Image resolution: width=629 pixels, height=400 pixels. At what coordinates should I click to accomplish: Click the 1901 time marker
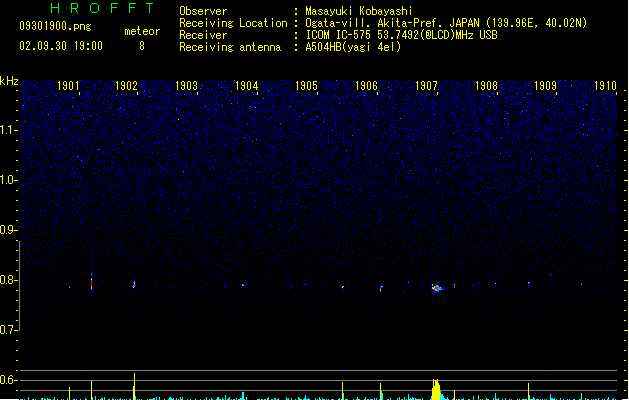click(x=68, y=86)
